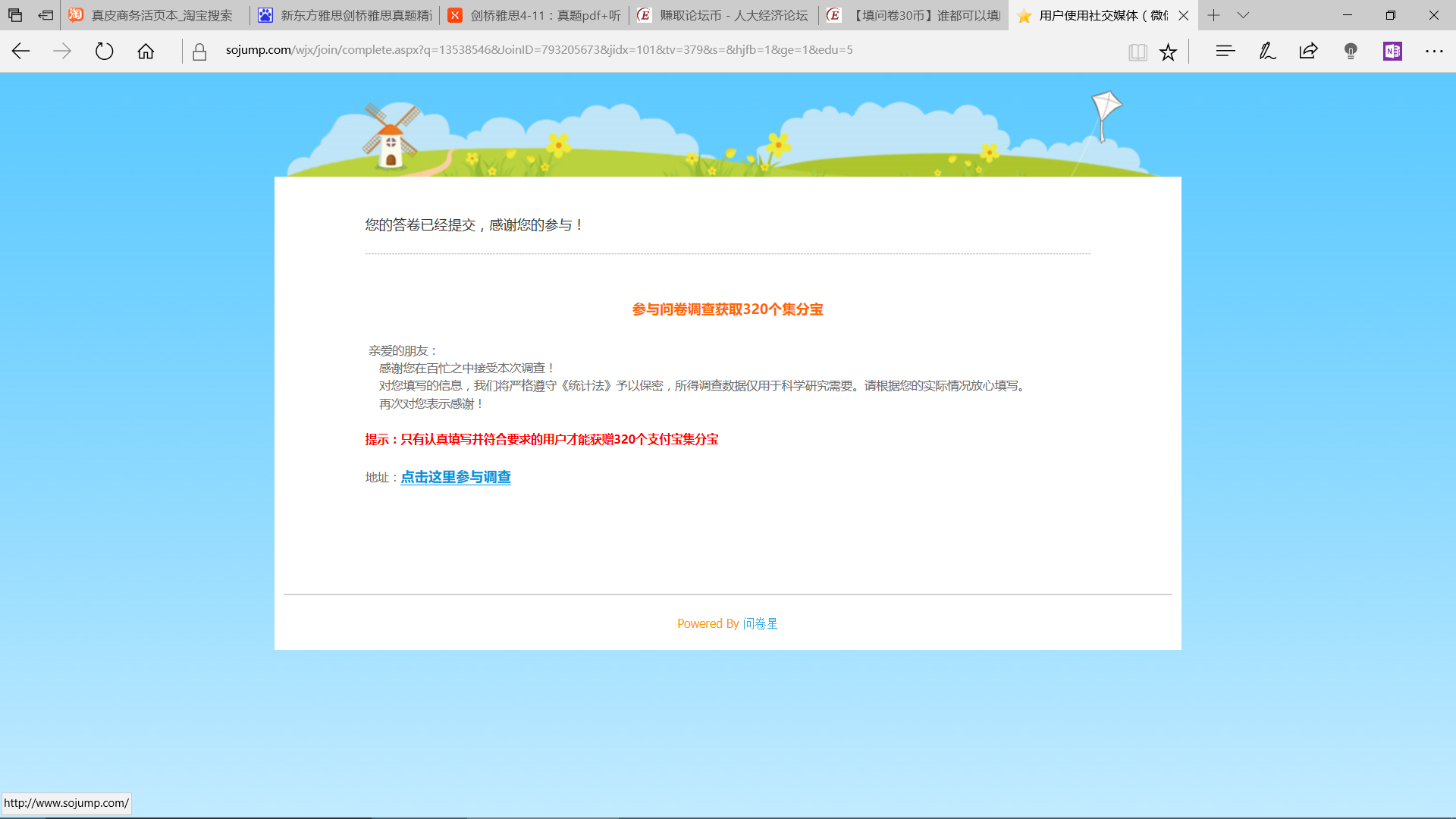Open a new tab with plus button
Image resolution: width=1456 pixels, height=819 pixels.
point(1213,15)
